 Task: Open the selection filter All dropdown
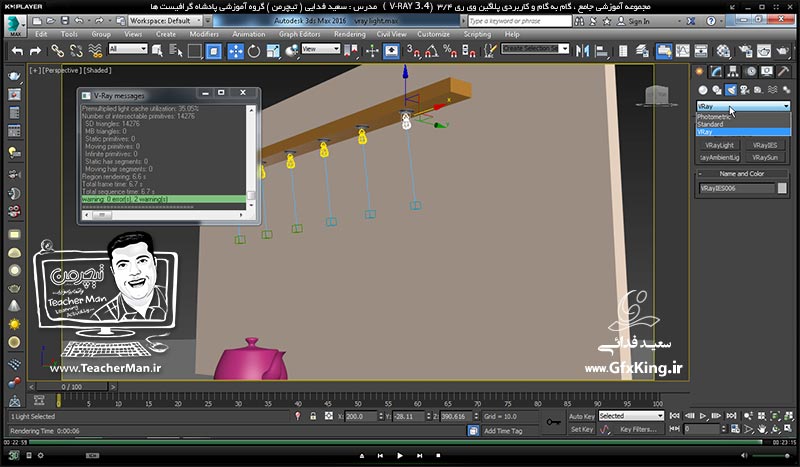128,49
